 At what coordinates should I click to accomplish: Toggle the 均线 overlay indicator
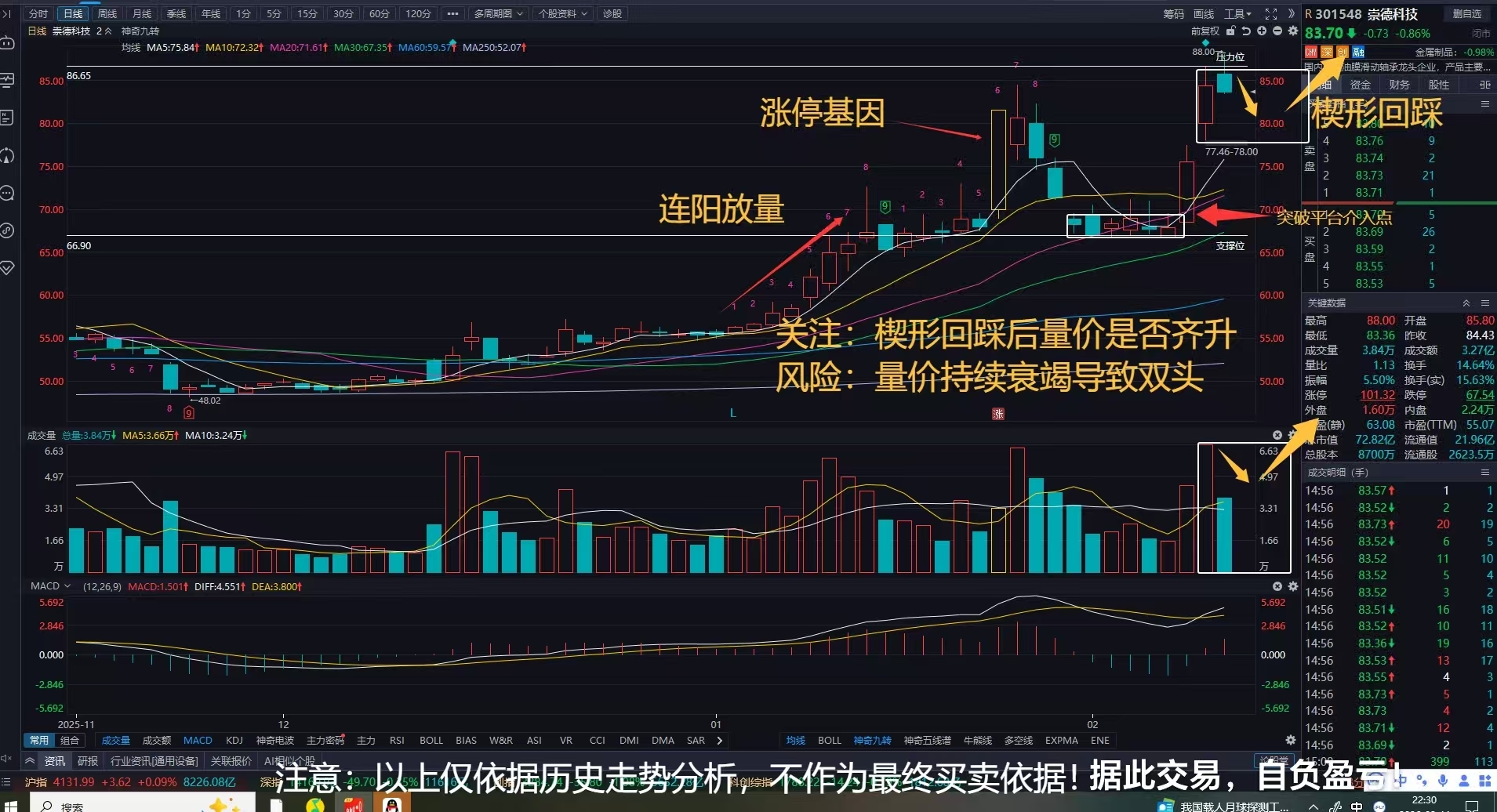796,740
